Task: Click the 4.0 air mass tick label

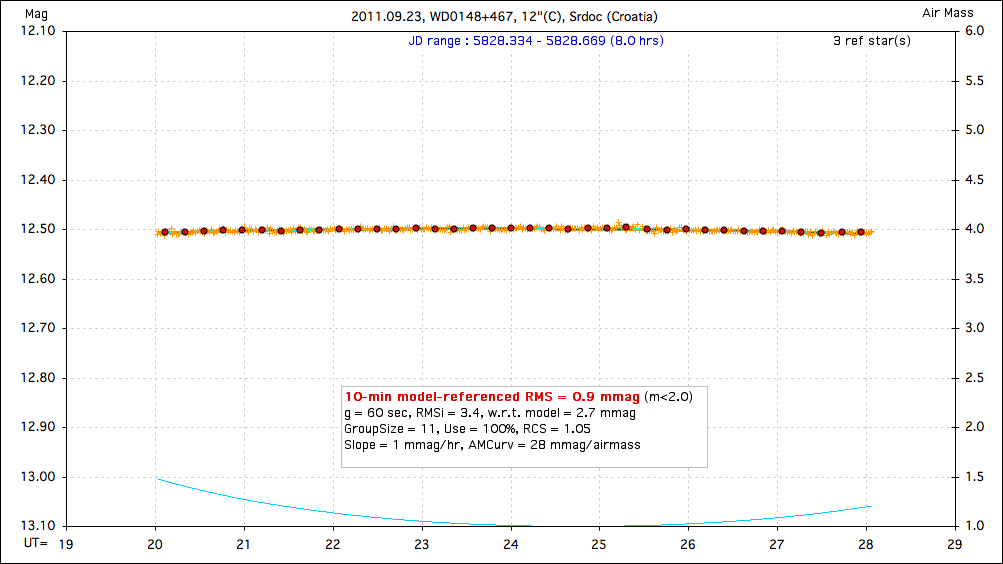Action: (x=974, y=229)
